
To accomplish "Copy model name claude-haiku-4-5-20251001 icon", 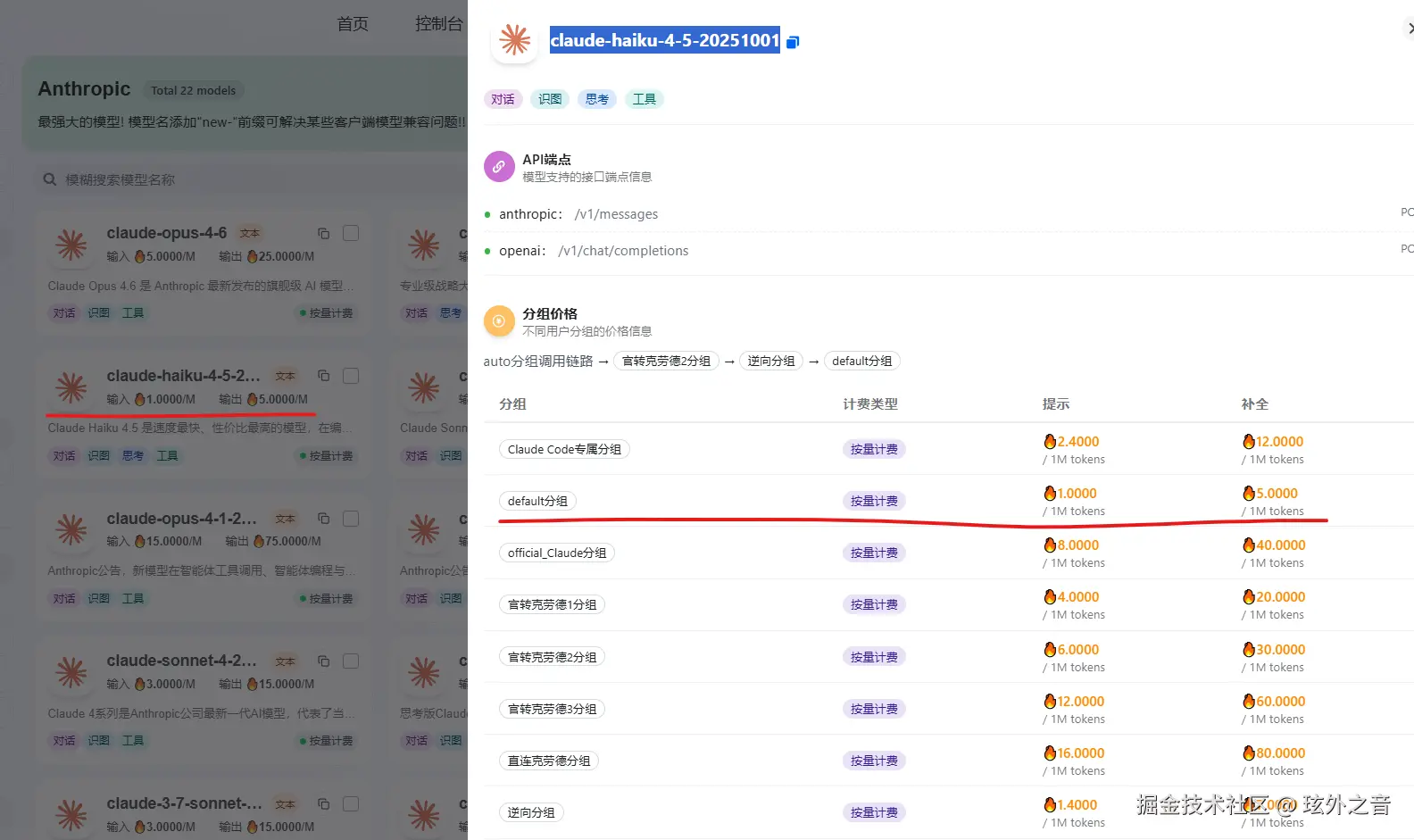I will (793, 42).
